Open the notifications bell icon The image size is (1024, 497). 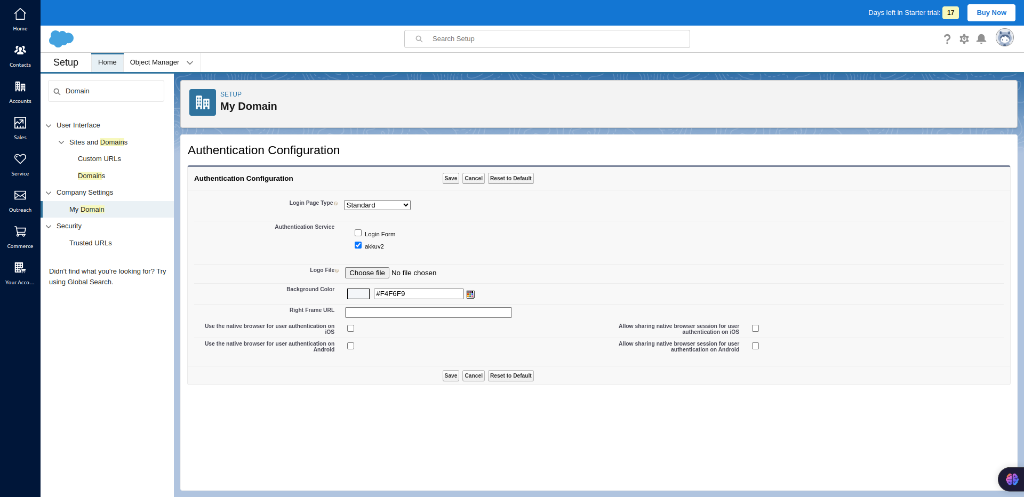coord(981,39)
